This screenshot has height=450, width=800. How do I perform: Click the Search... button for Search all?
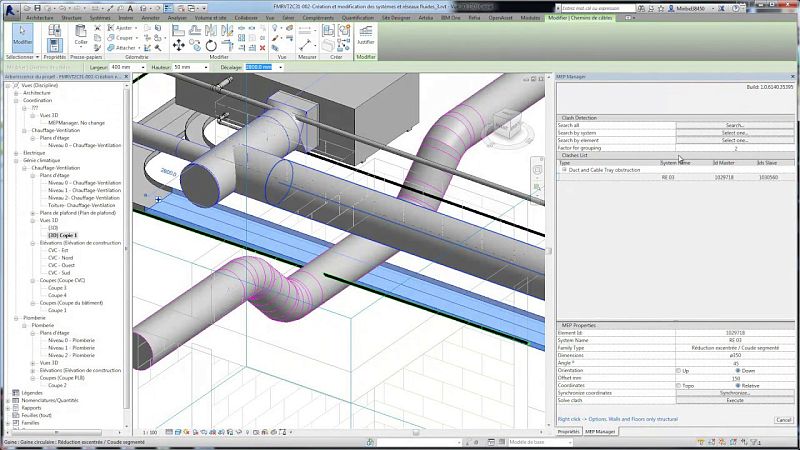pos(735,125)
